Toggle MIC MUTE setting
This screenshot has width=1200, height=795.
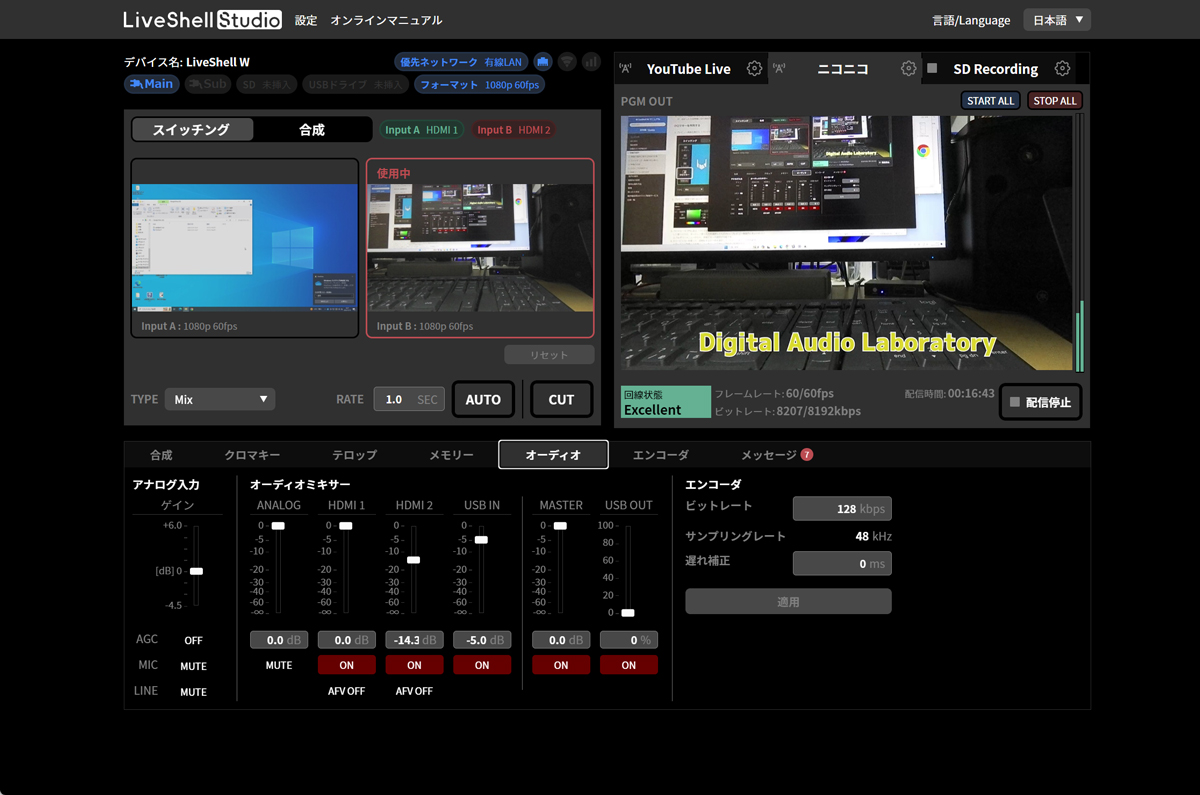click(x=193, y=666)
